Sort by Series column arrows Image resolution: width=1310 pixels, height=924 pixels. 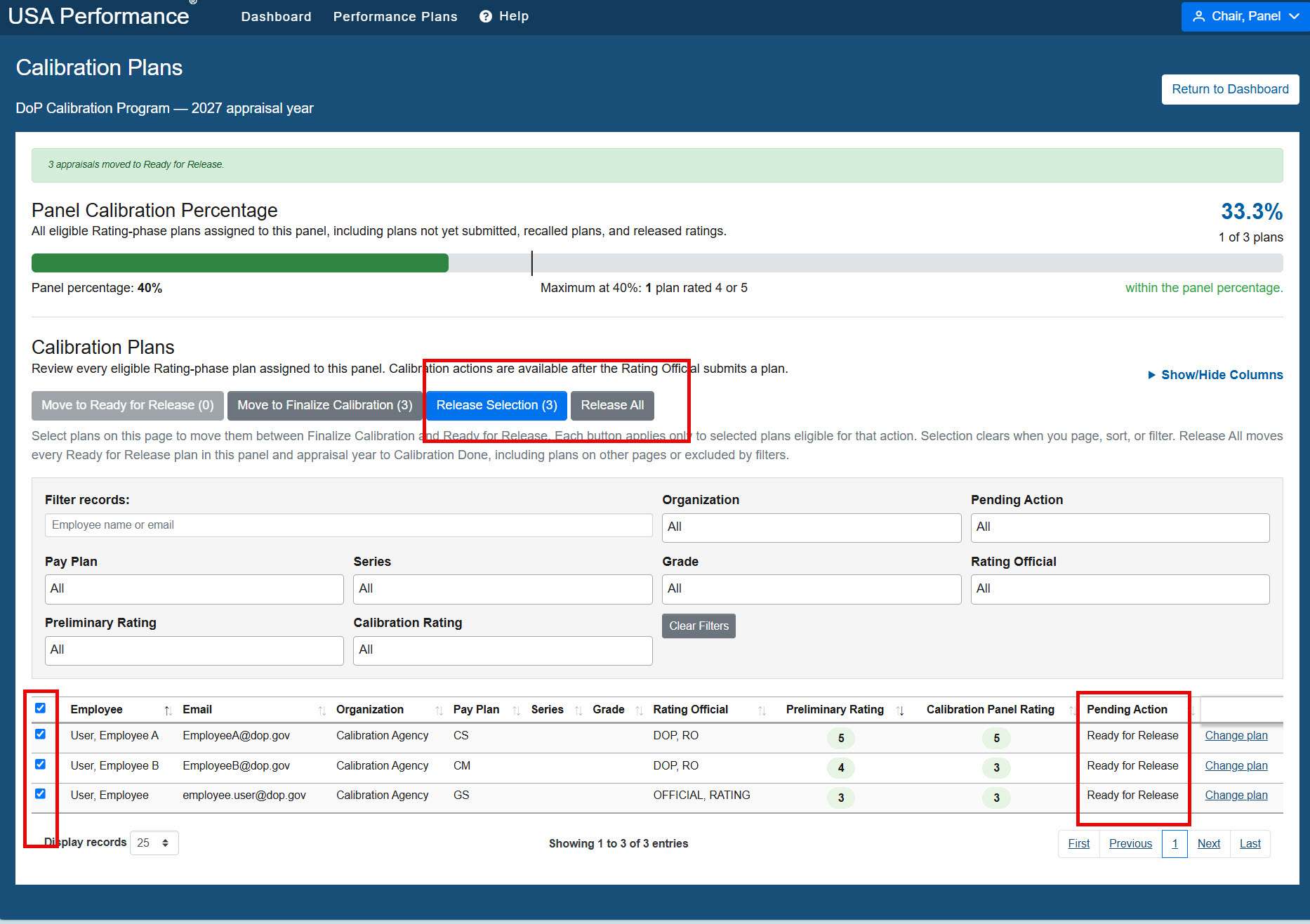point(578,711)
